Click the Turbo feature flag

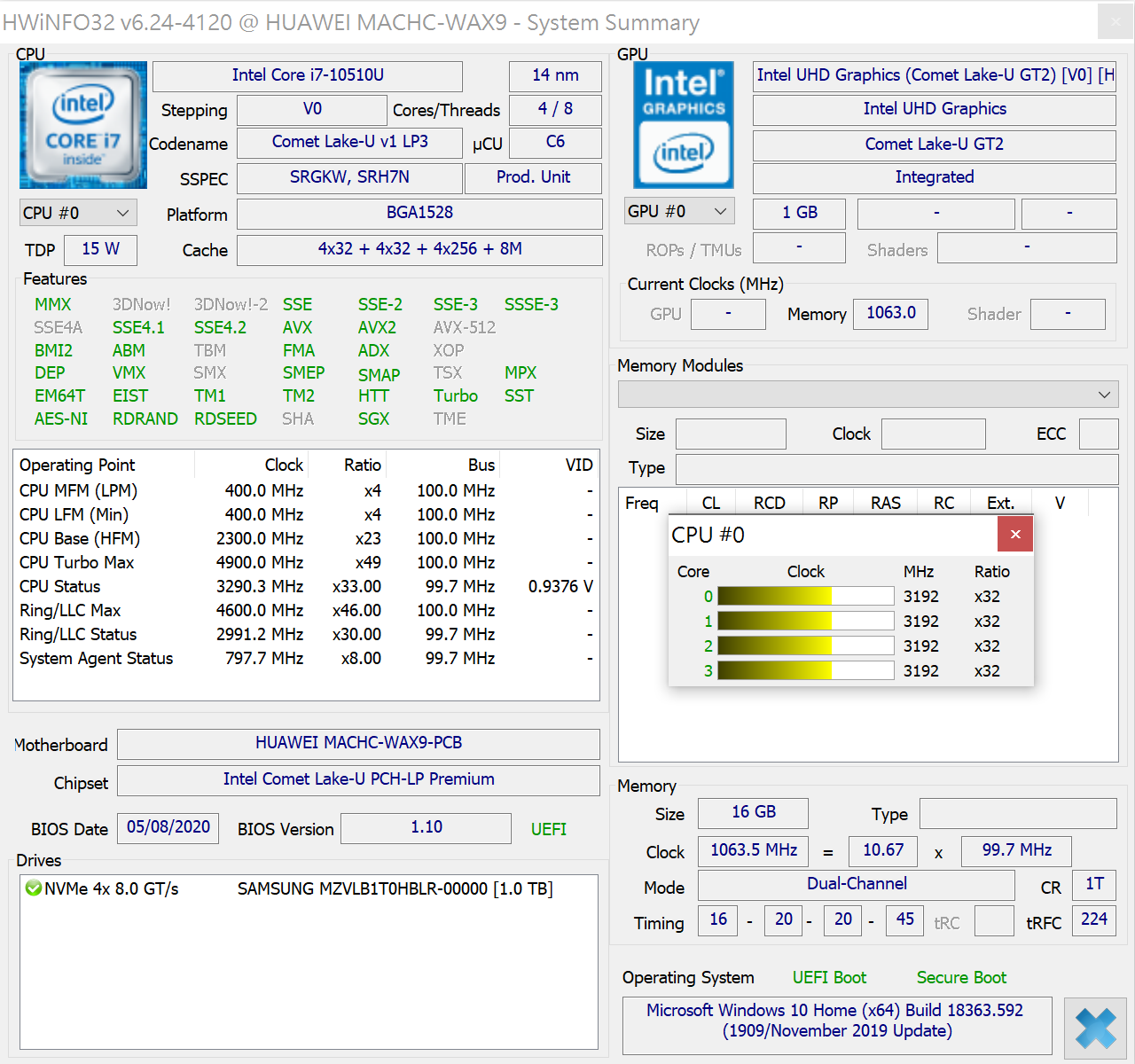pos(456,395)
